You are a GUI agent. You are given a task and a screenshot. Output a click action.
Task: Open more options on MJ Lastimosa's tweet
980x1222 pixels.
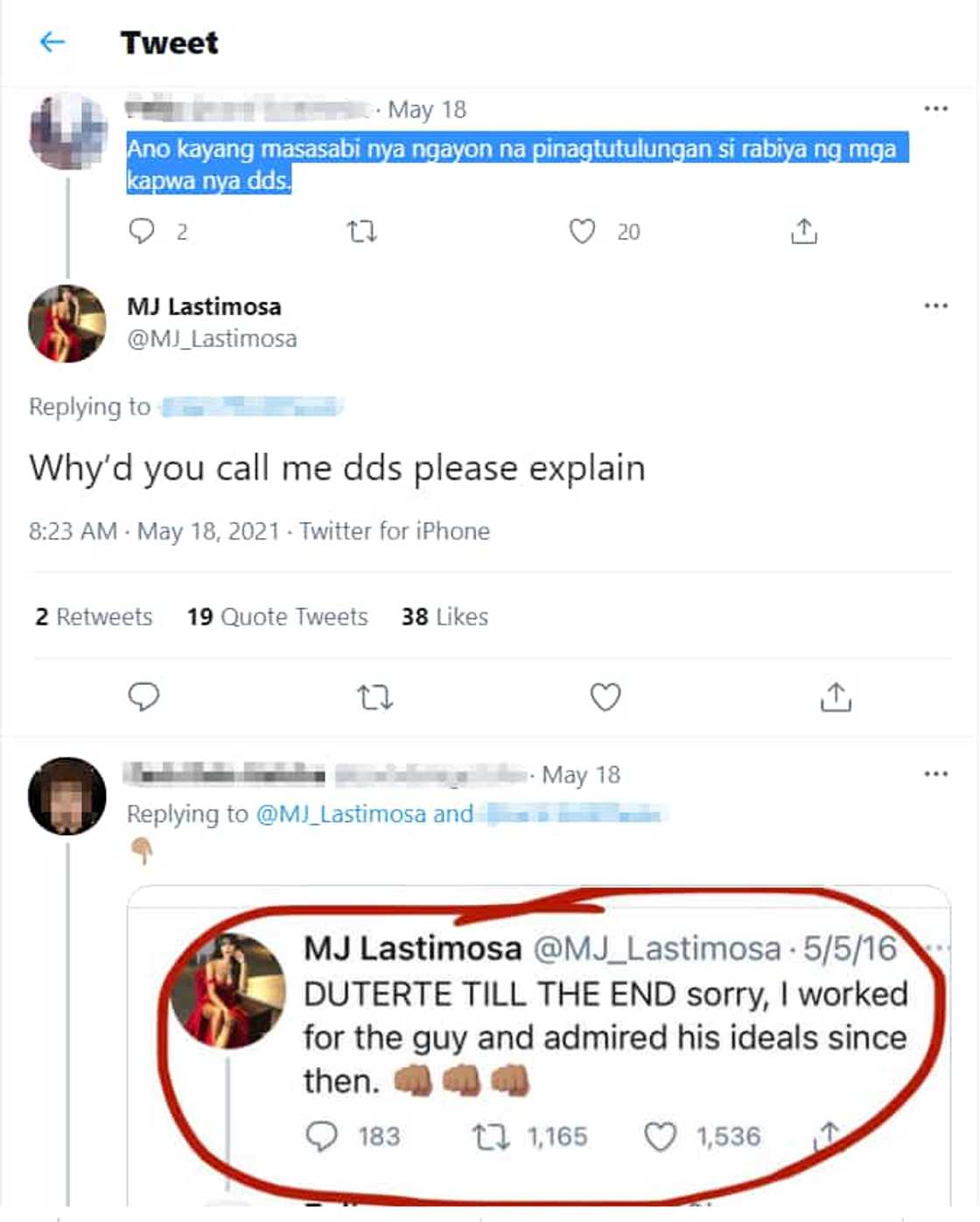[935, 305]
